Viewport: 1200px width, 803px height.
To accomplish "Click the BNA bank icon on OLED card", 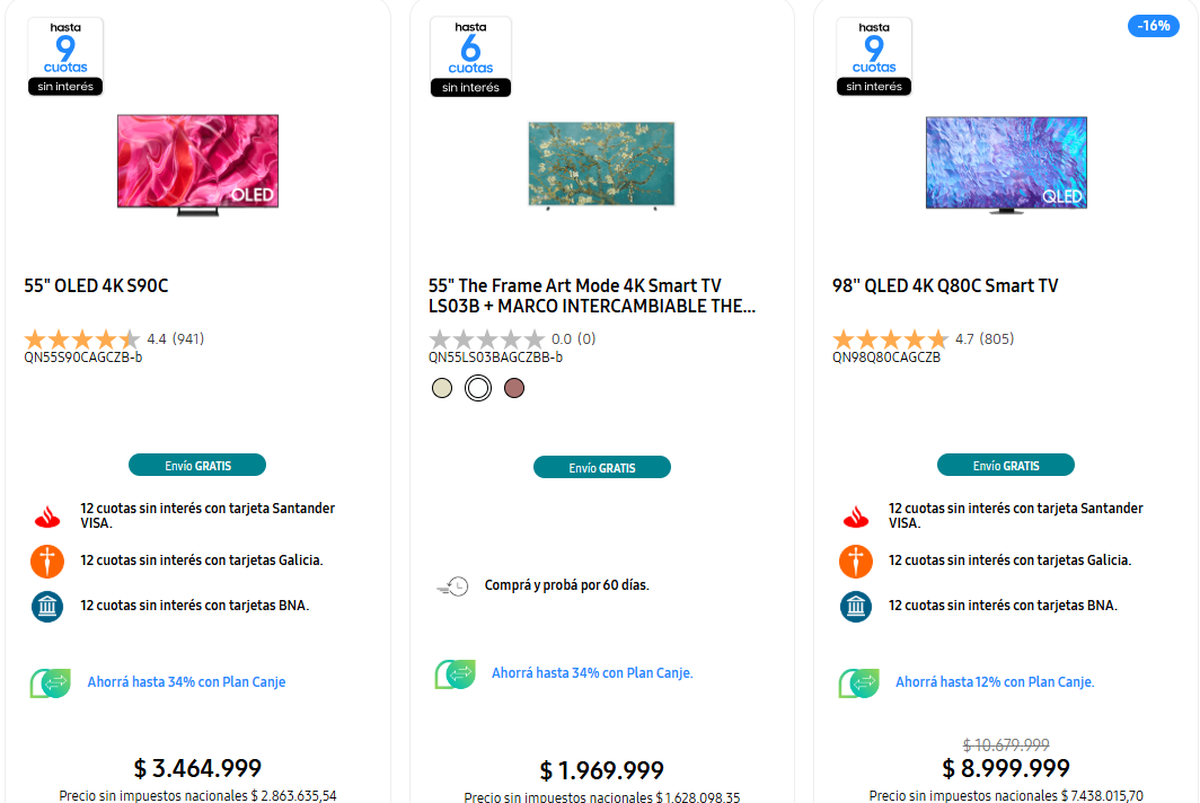I will (x=47, y=606).
